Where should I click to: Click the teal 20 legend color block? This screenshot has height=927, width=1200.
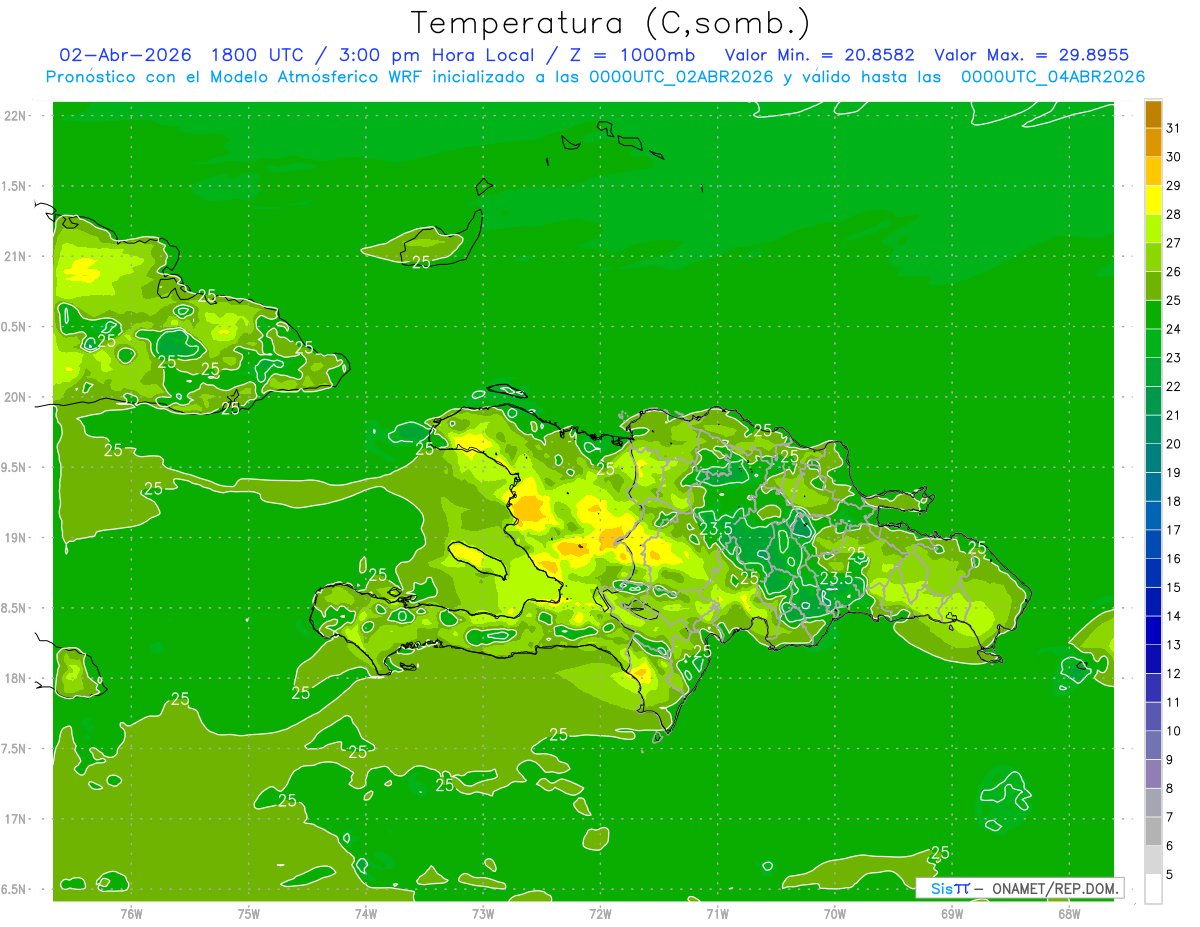tap(1153, 430)
